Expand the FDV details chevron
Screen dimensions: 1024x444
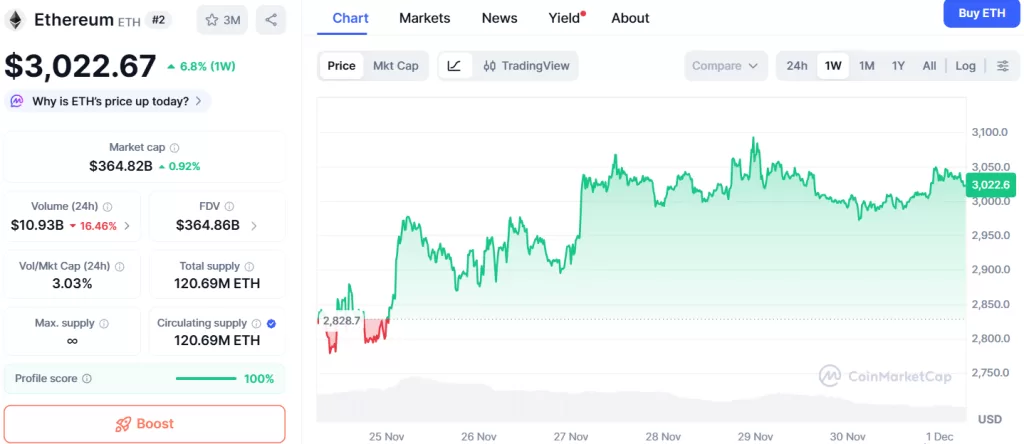253,226
